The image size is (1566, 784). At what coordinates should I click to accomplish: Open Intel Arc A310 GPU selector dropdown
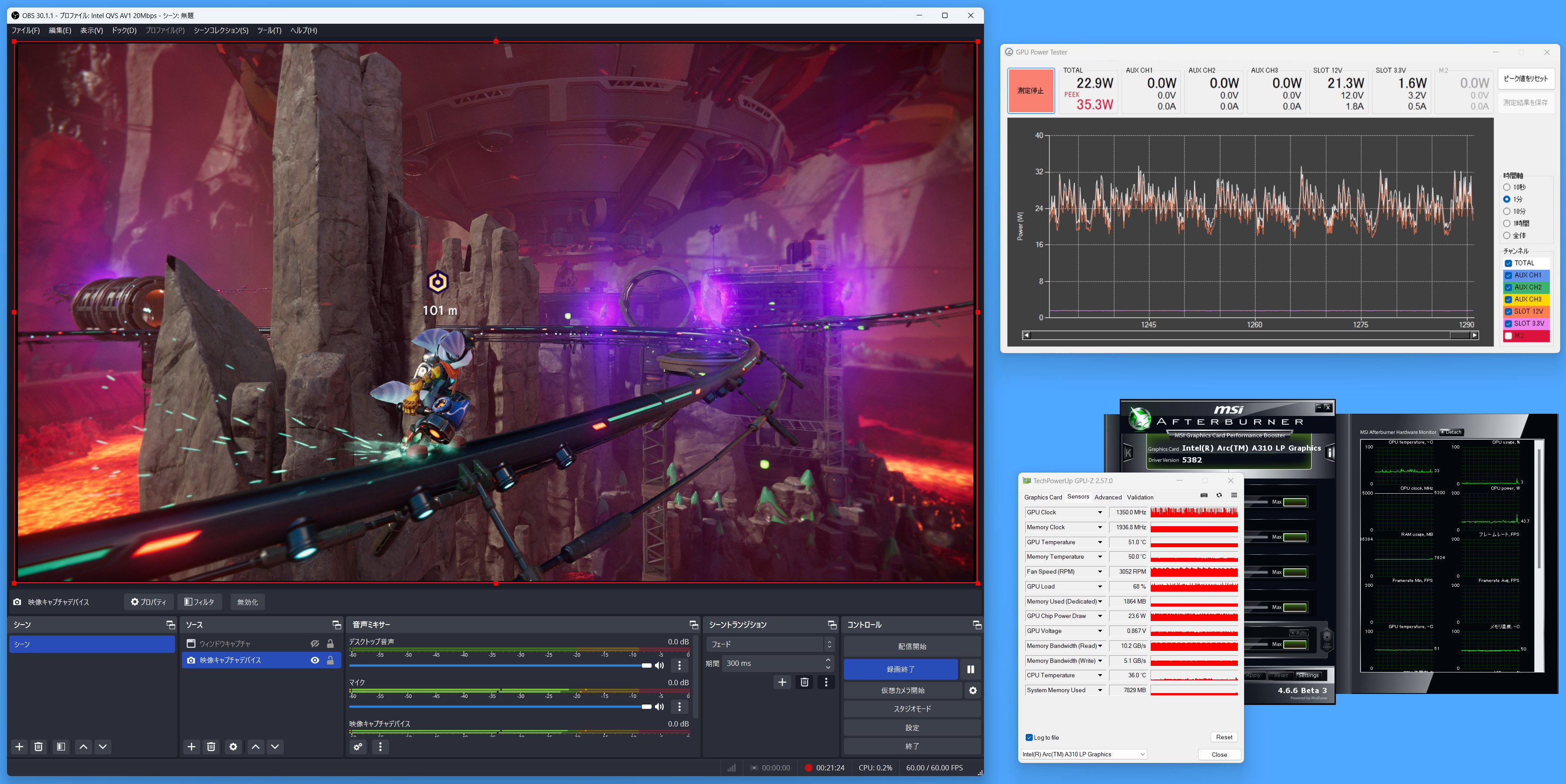click(x=1084, y=754)
